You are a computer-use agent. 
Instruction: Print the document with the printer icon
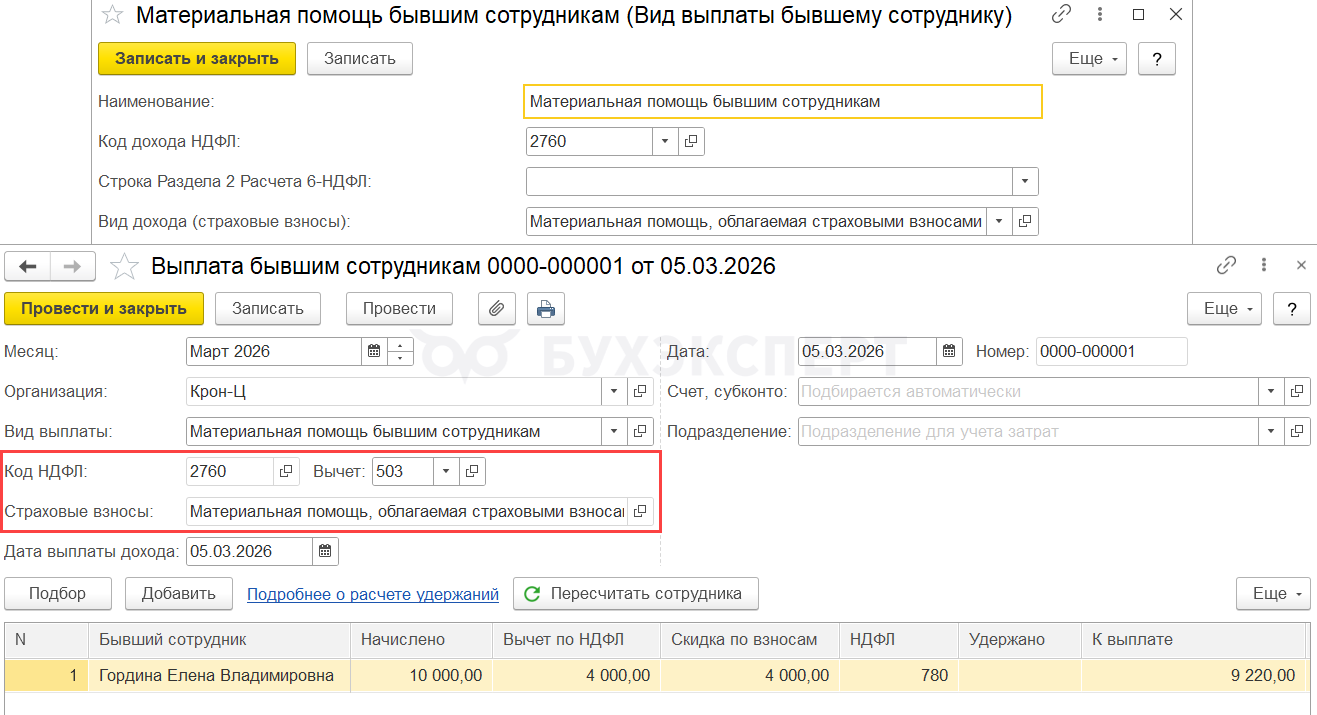pyautogui.click(x=546, y=309)
